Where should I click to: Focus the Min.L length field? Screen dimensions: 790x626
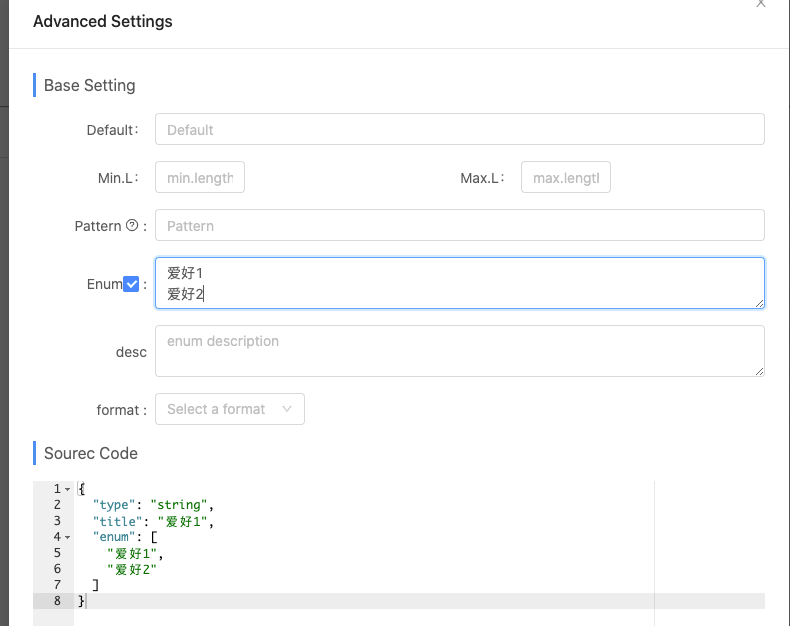[200, 178]
